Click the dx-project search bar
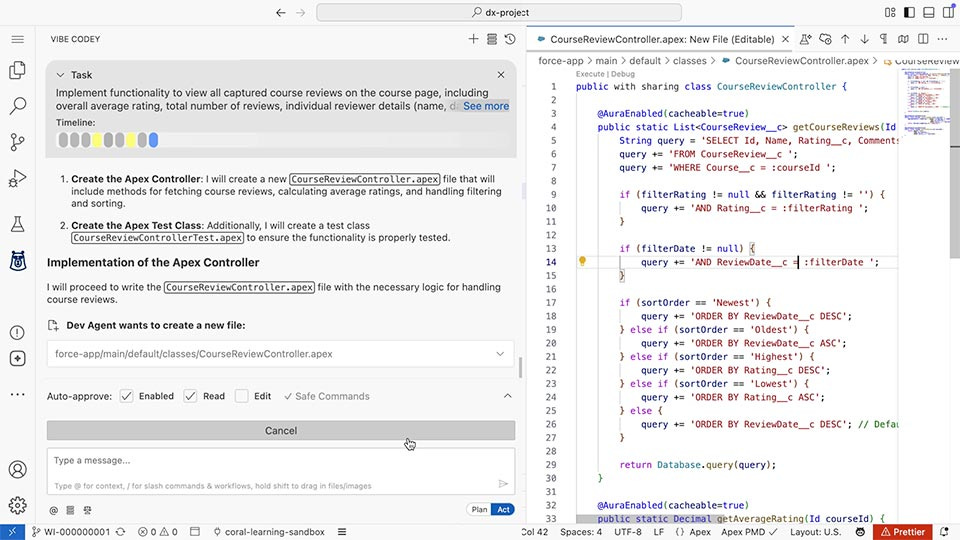960x540 pixels. click(x=499, y=12)
